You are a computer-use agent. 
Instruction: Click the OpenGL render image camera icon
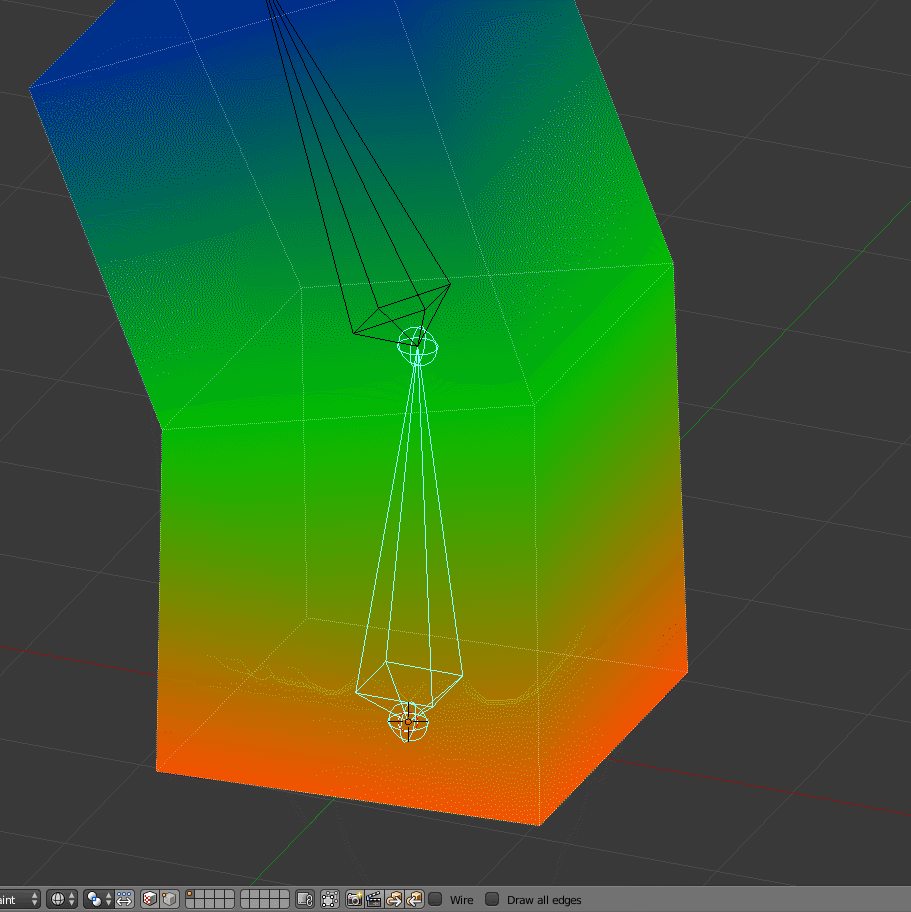354,899
